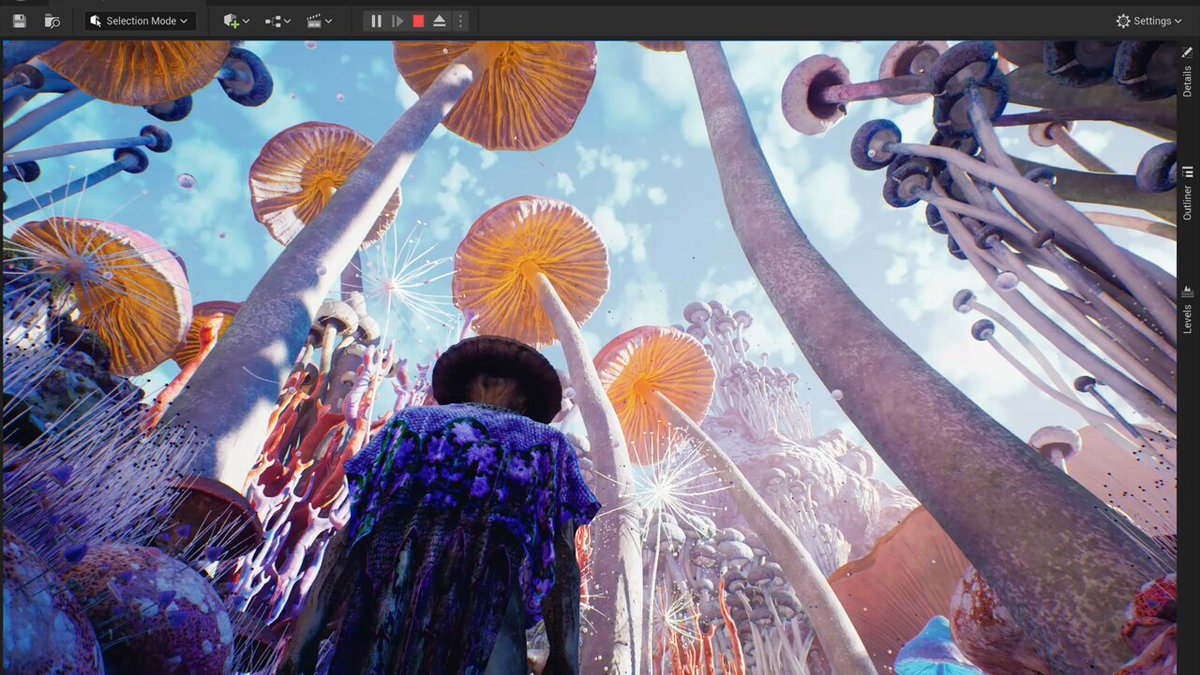Open the Levels sidebar tab

tap(1187, 308)
